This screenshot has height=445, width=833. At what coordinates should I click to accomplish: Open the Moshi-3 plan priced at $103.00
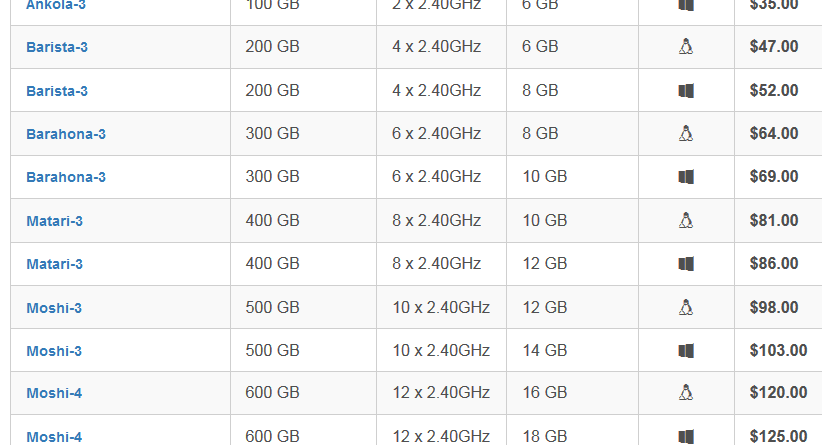coord(54,351)
